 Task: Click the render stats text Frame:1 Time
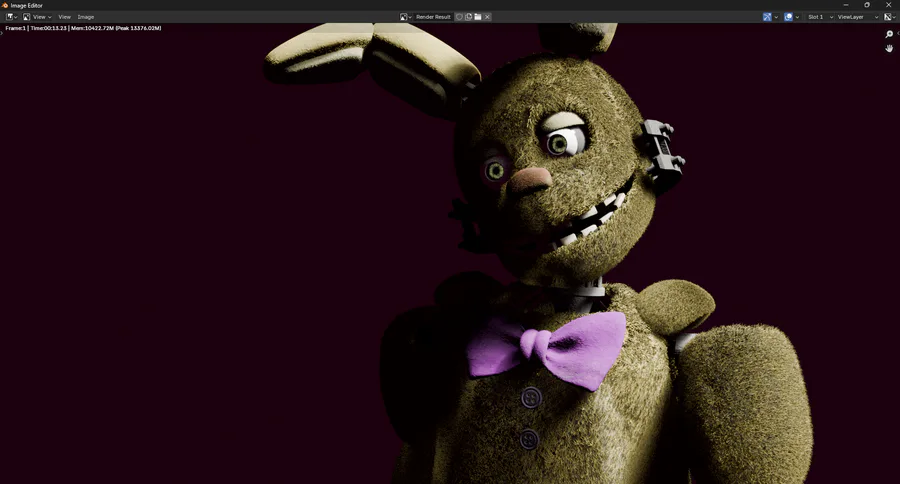83,28
